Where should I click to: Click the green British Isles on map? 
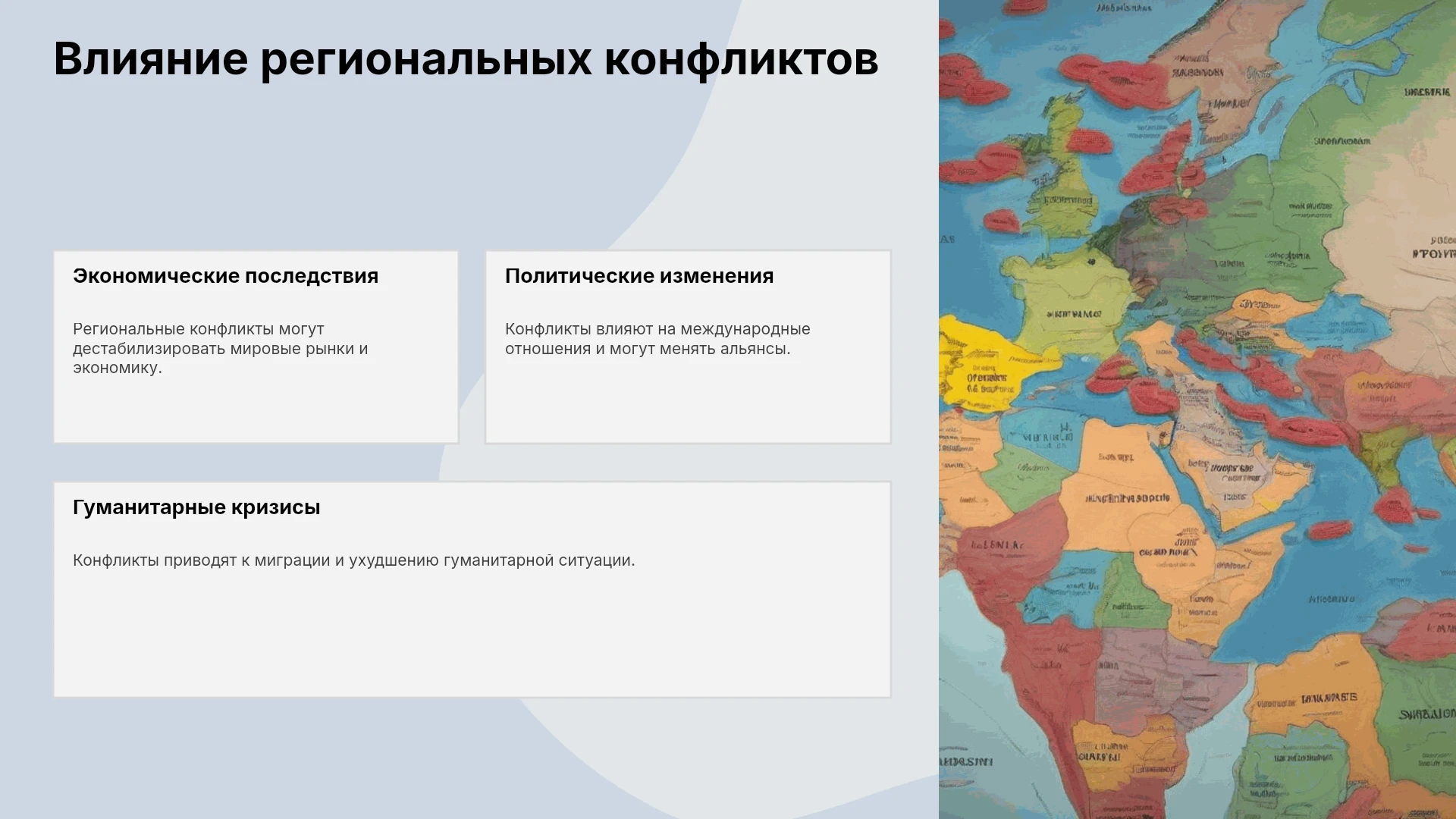[x=1065, y=174]
